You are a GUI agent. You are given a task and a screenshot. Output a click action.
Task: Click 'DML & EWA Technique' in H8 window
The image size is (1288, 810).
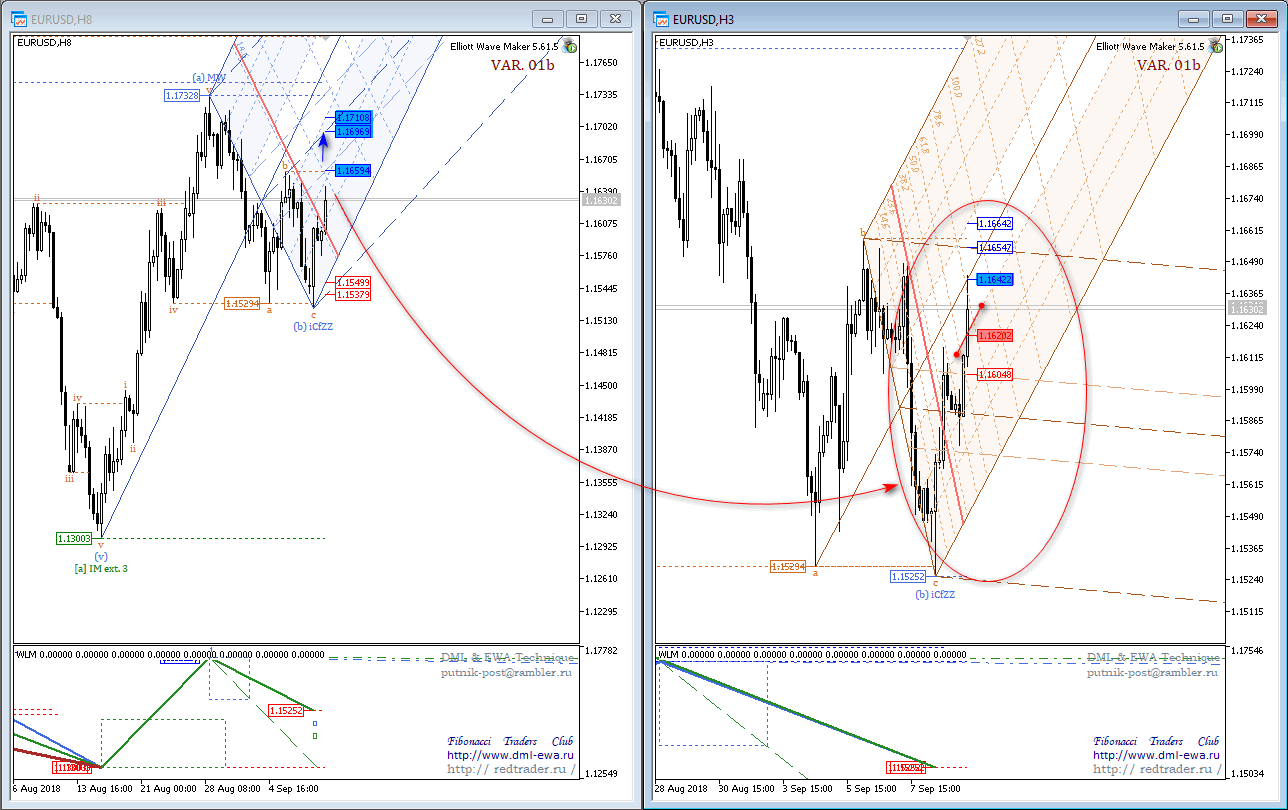(507, 658)
